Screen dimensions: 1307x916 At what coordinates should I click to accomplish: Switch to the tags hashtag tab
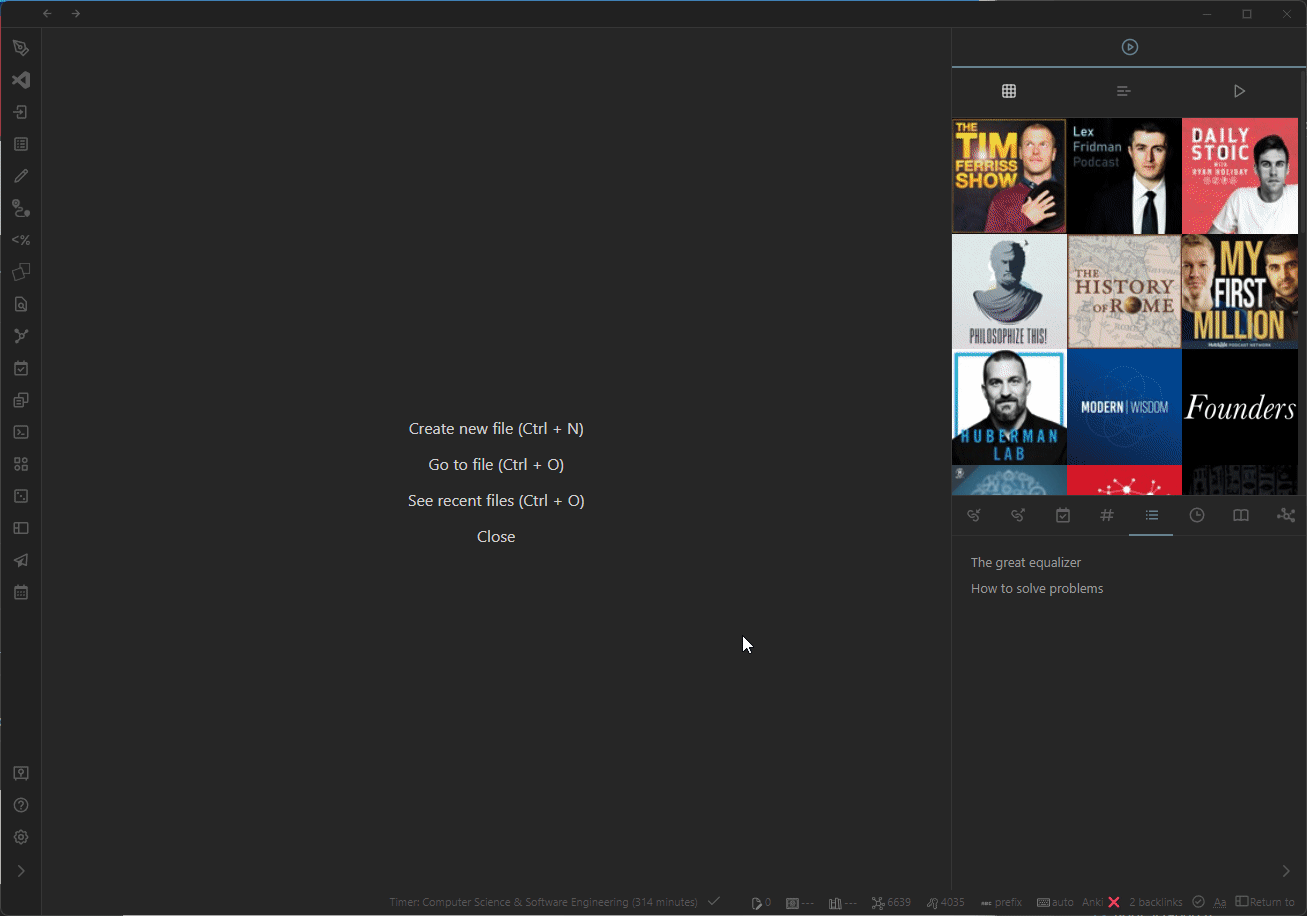[x=1107, y=515]
